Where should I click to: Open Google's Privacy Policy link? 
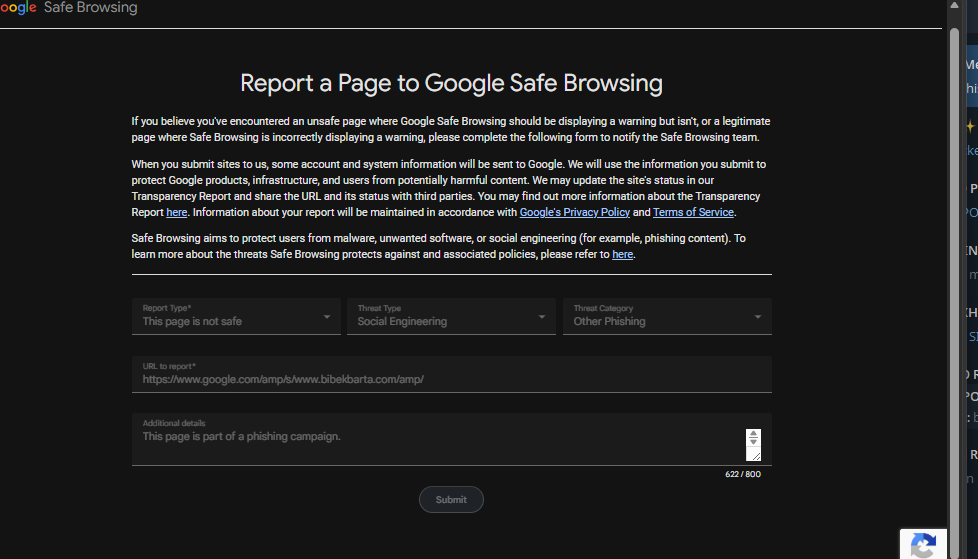pyautogui.click(x=574, y=212)
